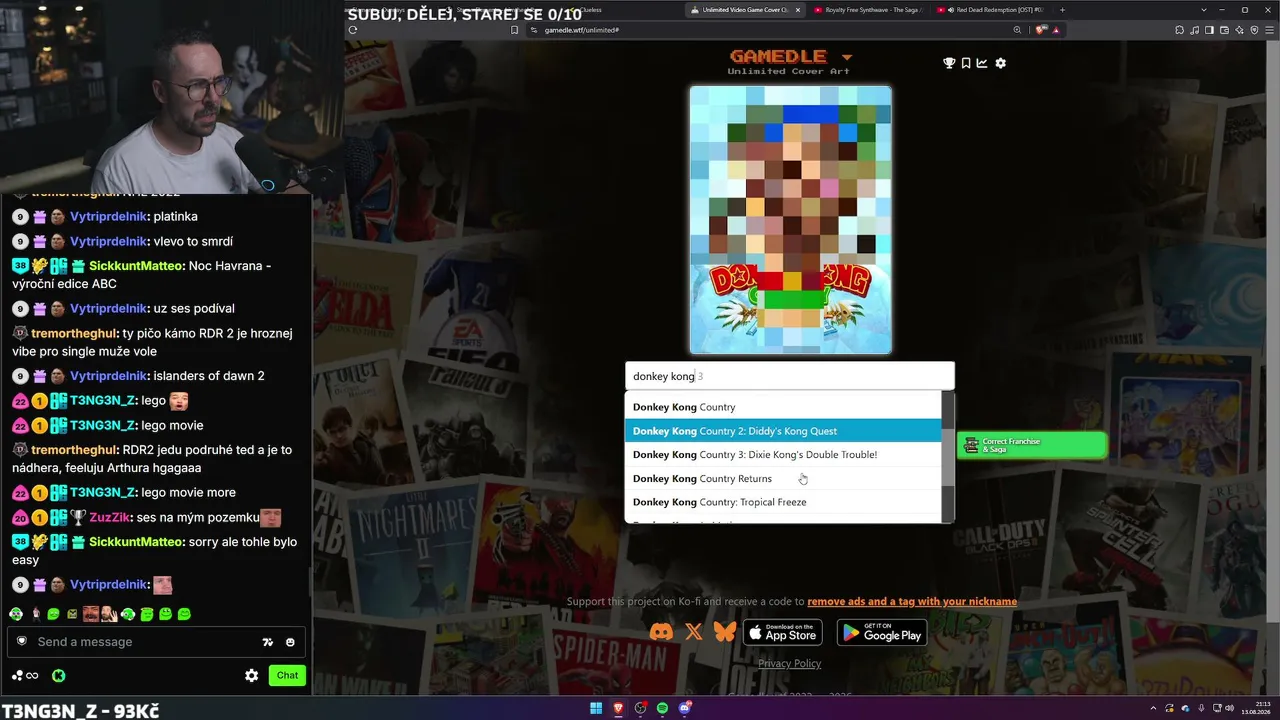Open the Discord social icon
This screenshot has width=1280, height=720.
click(x=661, y=632)
